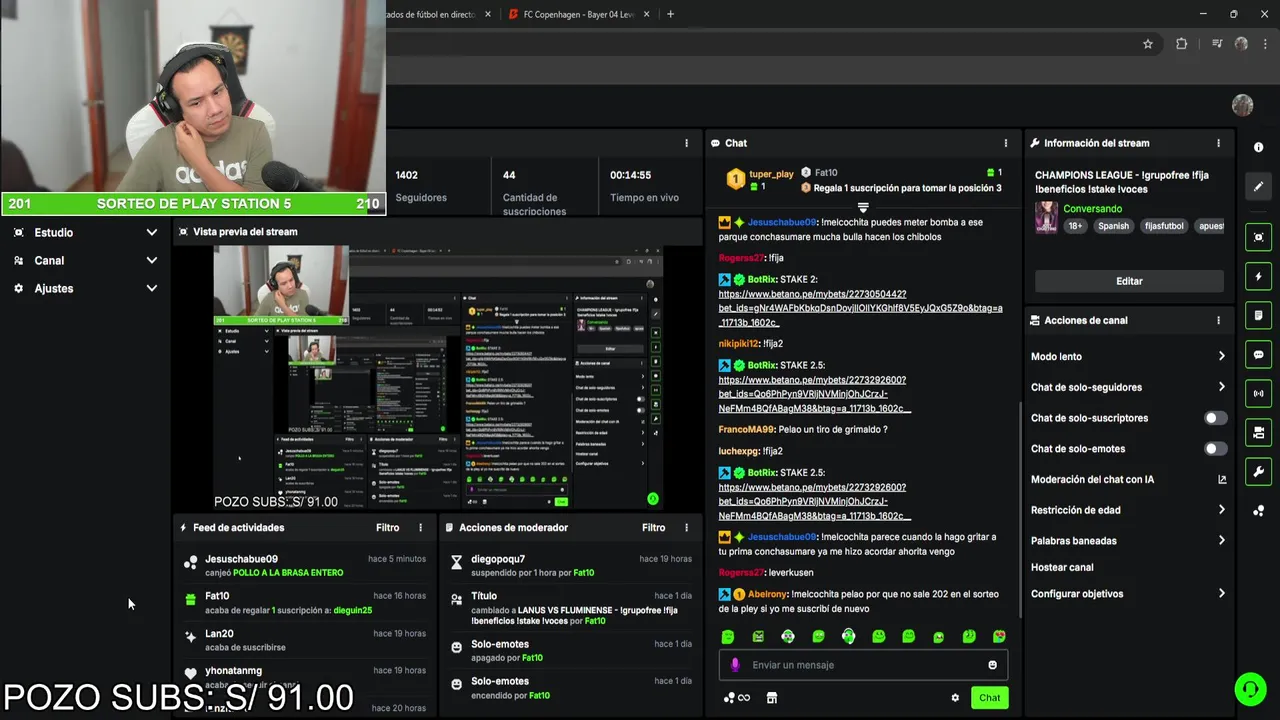Open Jesuschabue09 username in activity feed
The height and width of the screenshot is (720, 1280).
(x=241, y=559)
